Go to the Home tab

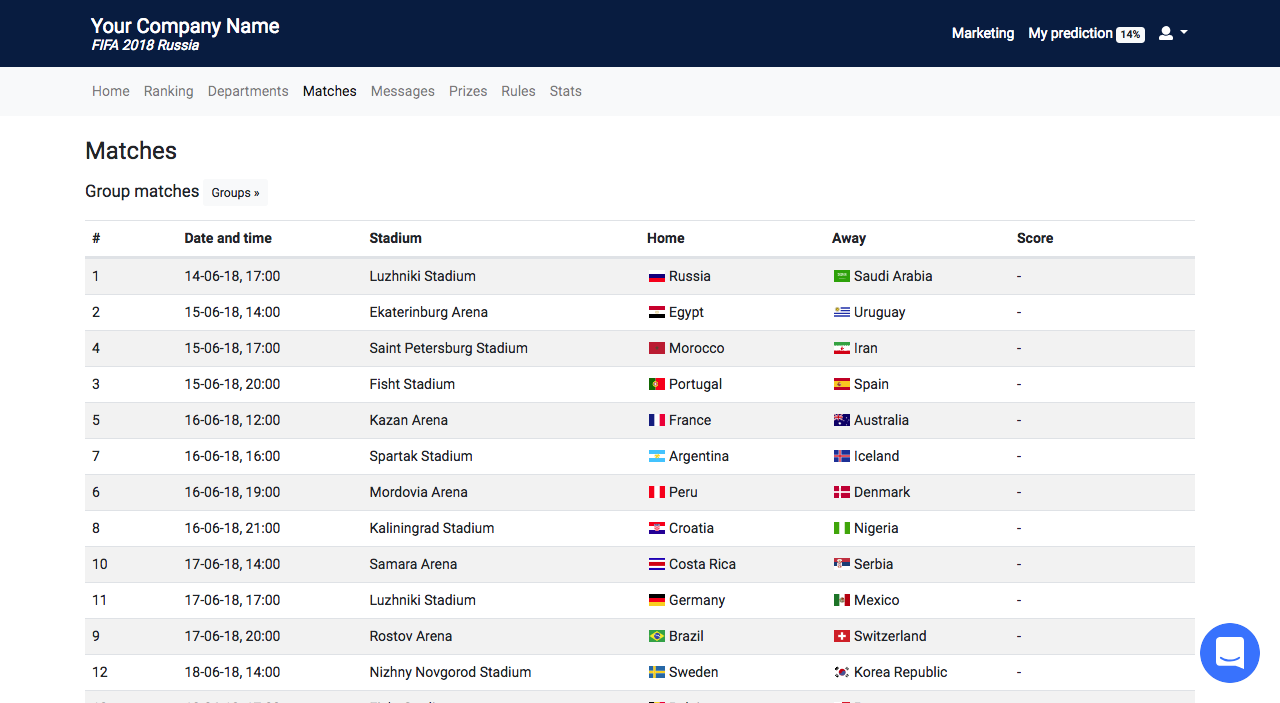click(111, 91)
